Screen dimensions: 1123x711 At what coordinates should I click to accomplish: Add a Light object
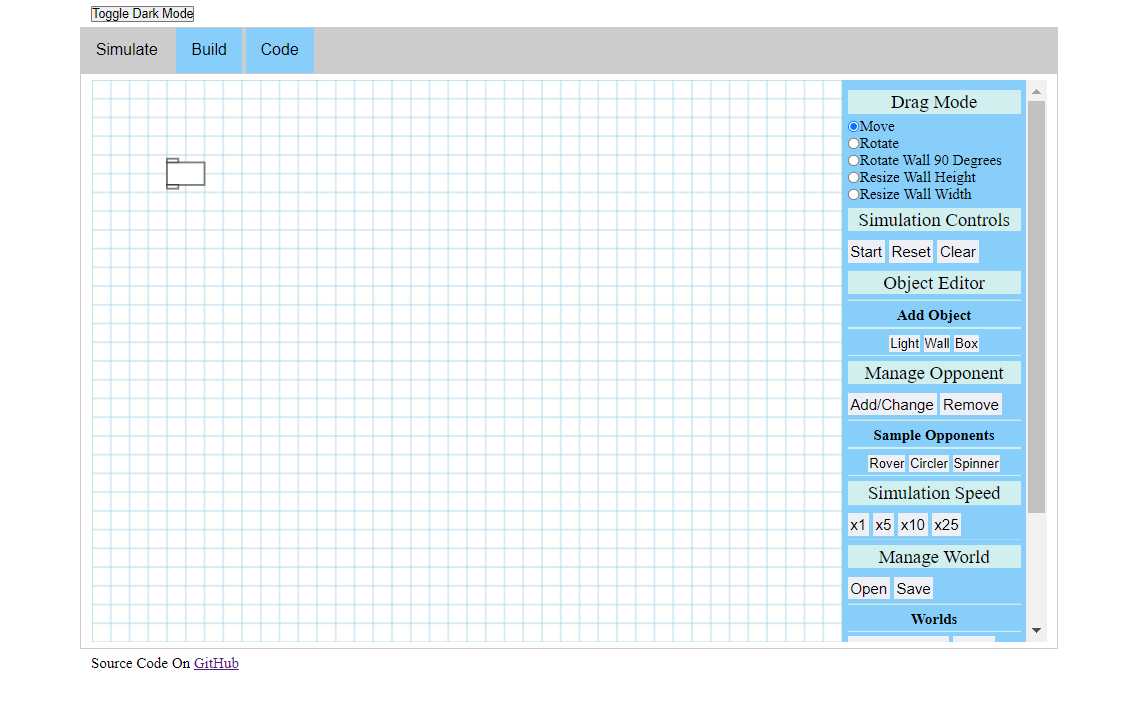[x=904, y=344]
